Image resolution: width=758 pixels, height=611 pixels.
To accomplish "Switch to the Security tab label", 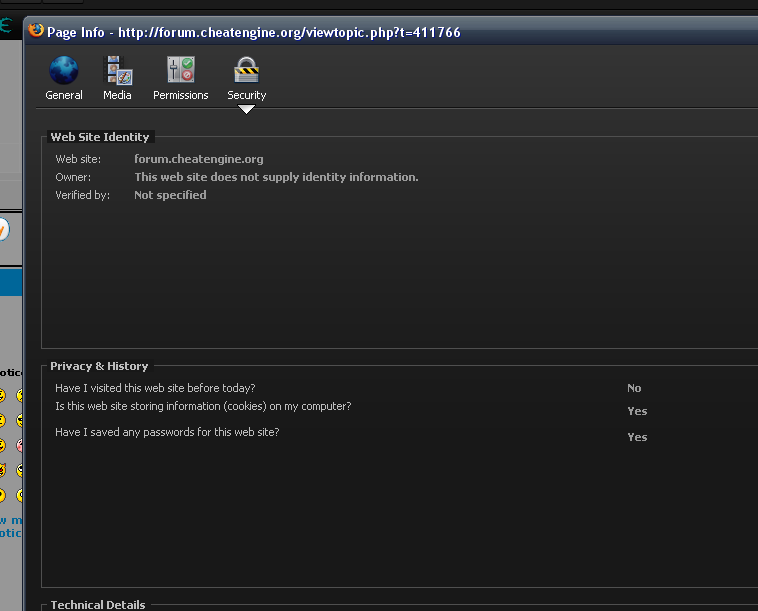I will pyautogui.click(x=247, y=95).
